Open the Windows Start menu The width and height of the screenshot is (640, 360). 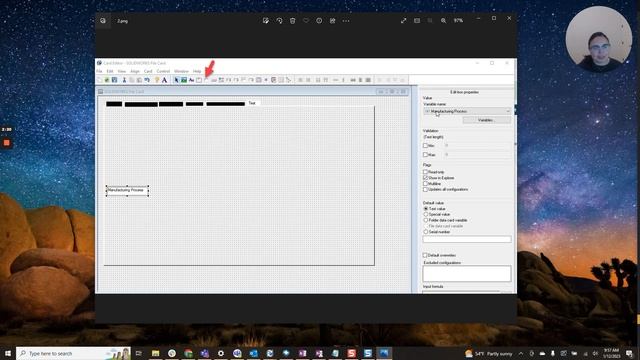8,353
